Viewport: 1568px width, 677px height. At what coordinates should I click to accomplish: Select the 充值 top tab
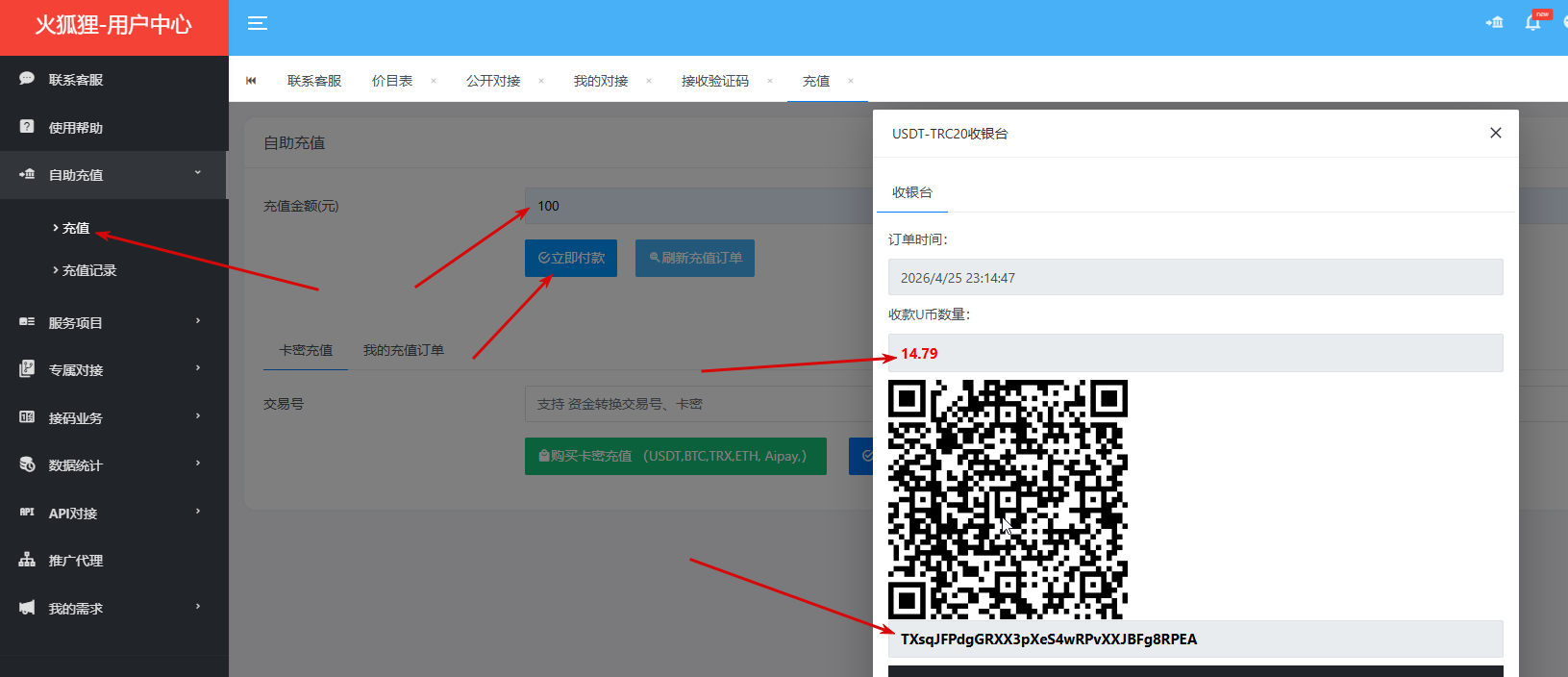click(x=816, y=81)
